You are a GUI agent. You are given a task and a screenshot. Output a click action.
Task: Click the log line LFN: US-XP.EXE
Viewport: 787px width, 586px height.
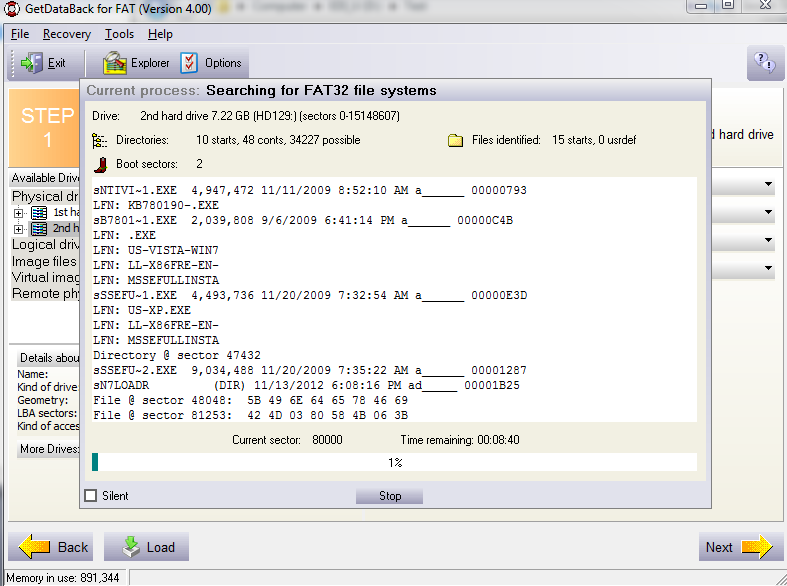[142, 310]
